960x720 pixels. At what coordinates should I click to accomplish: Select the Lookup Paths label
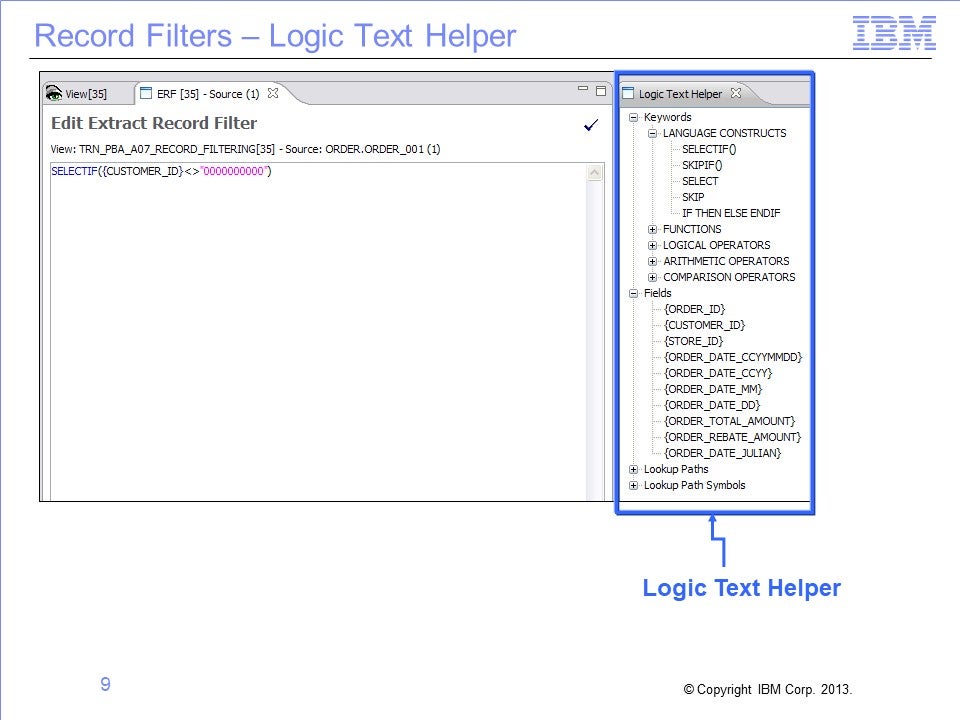pyautogui.click(x=676, y=469)
